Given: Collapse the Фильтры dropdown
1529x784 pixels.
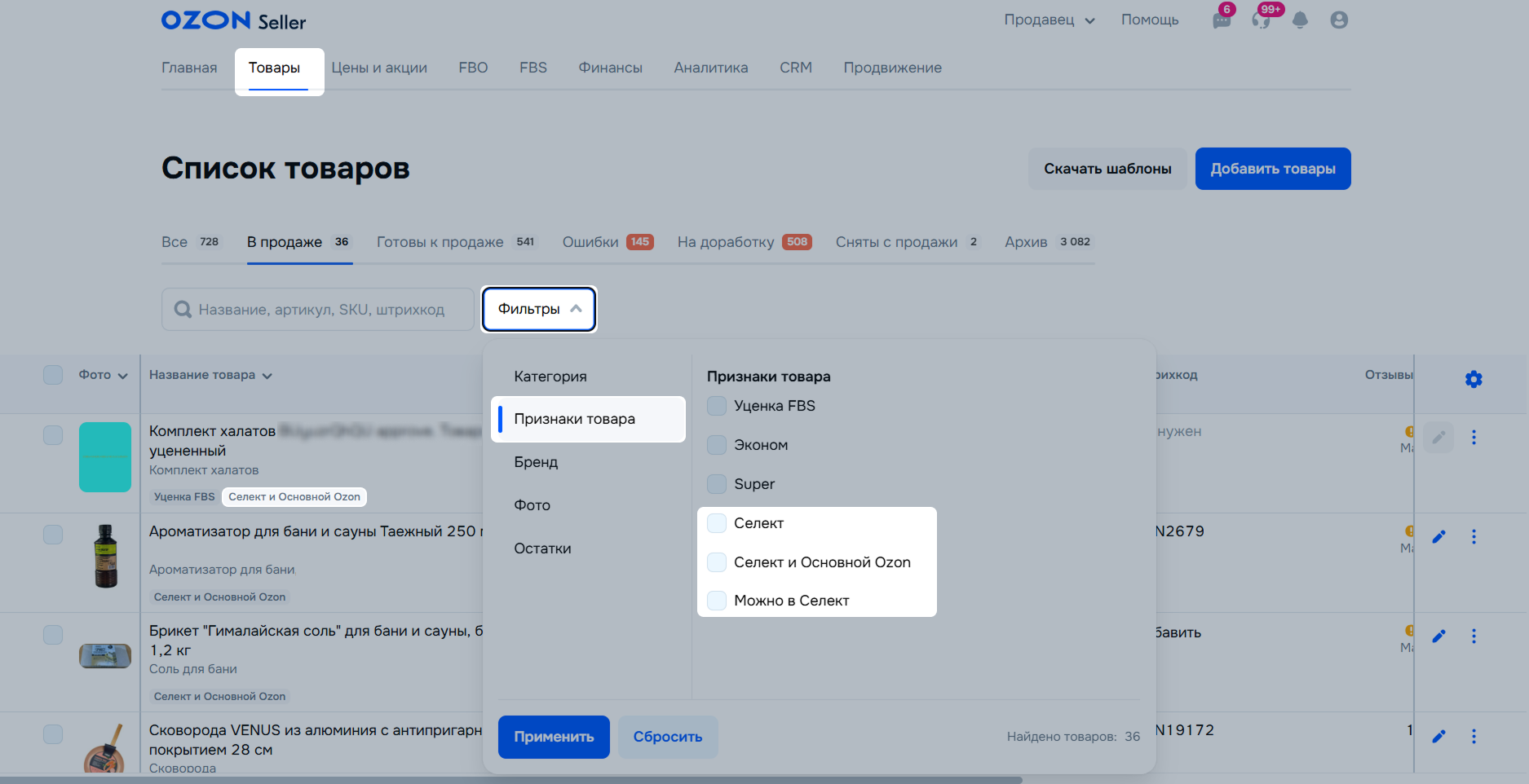Looking at the screenshot, I should (x=539, y=309).
